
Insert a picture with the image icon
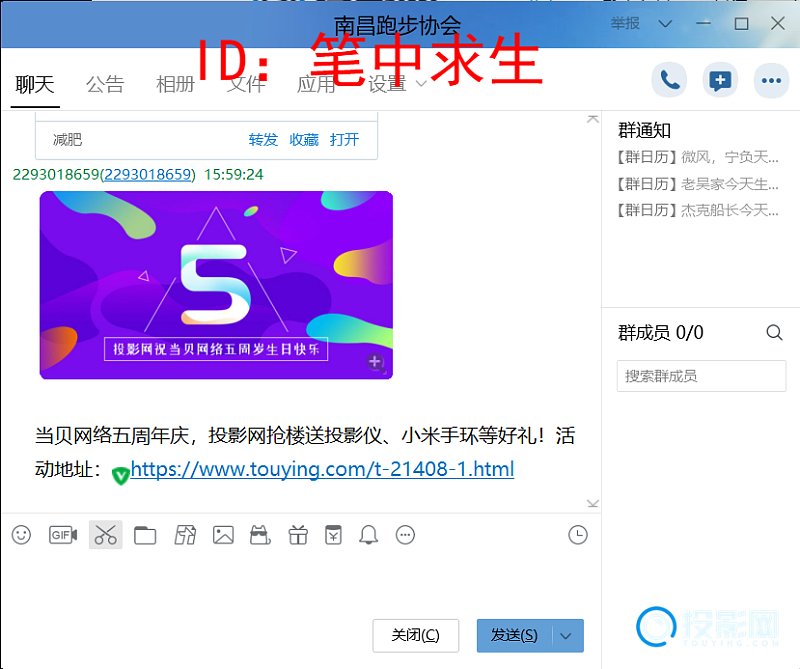(x=223, y=535)
